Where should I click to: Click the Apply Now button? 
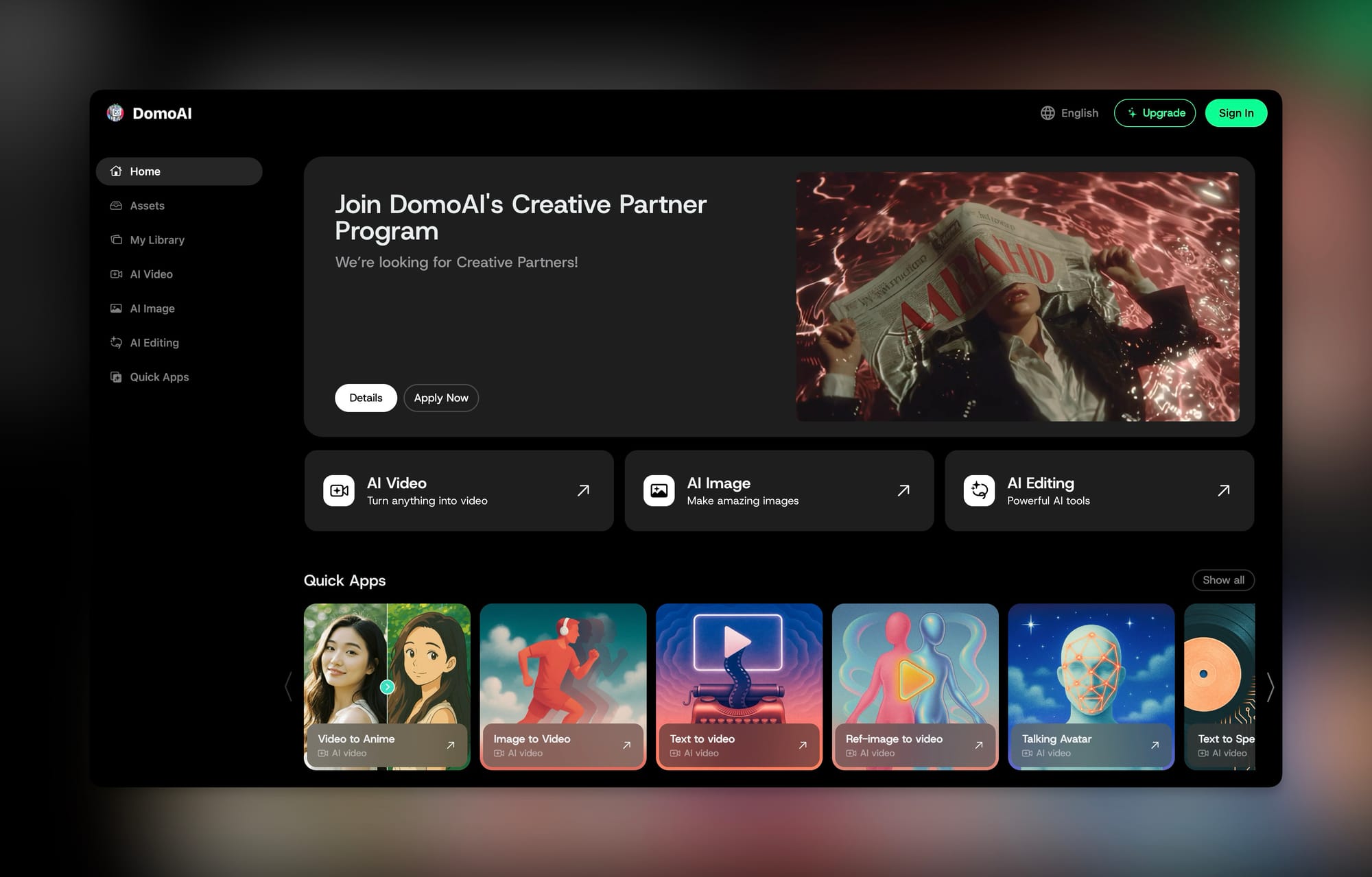441,398
